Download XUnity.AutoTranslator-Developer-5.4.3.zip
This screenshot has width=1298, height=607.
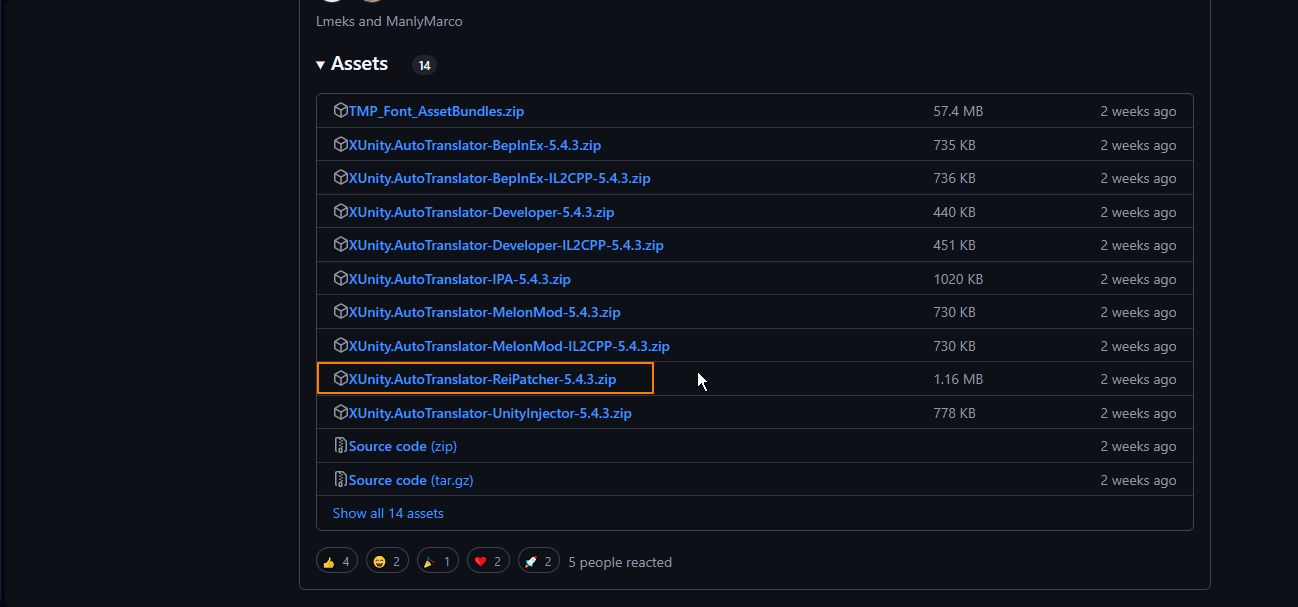(481, 212)
